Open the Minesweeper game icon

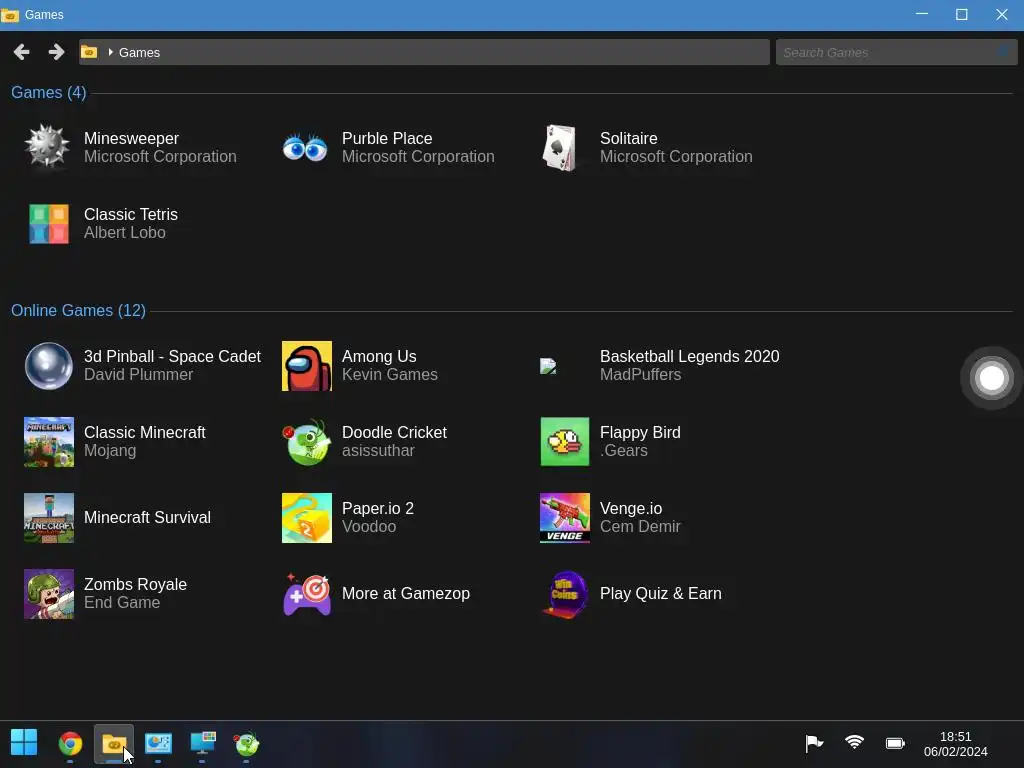48,147
